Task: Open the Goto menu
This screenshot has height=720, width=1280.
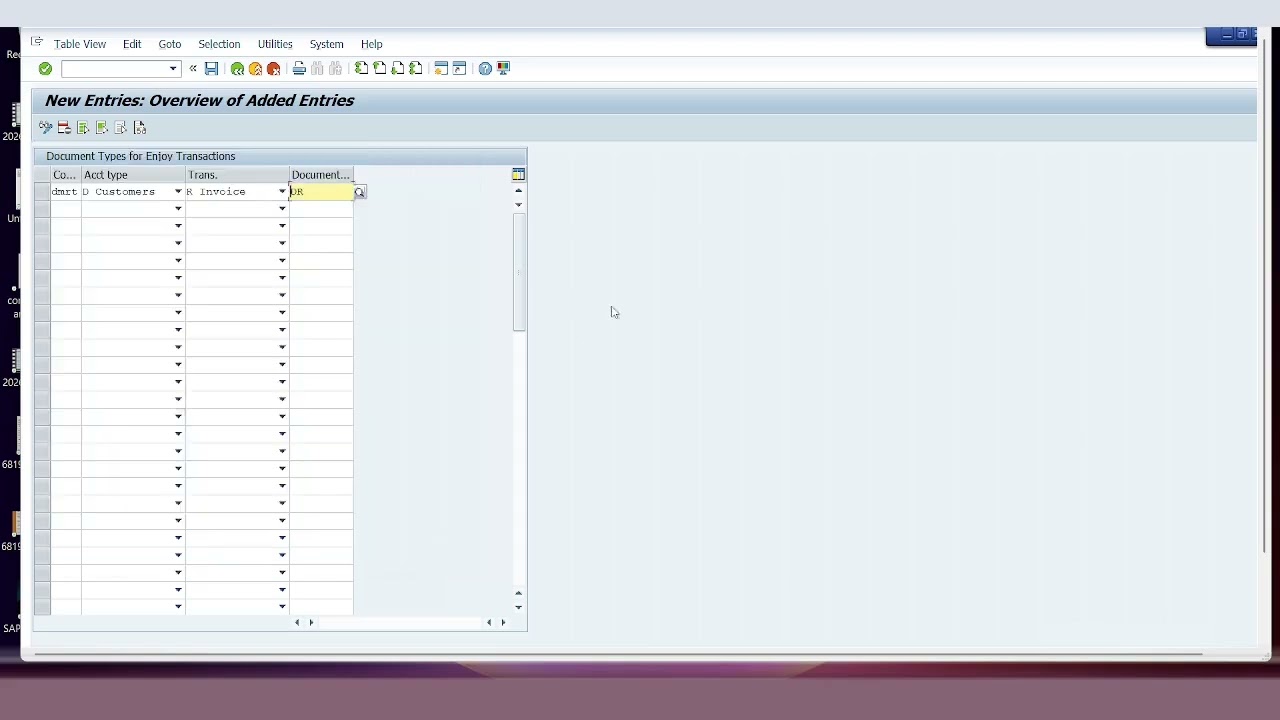Action: tap(170, 44)
